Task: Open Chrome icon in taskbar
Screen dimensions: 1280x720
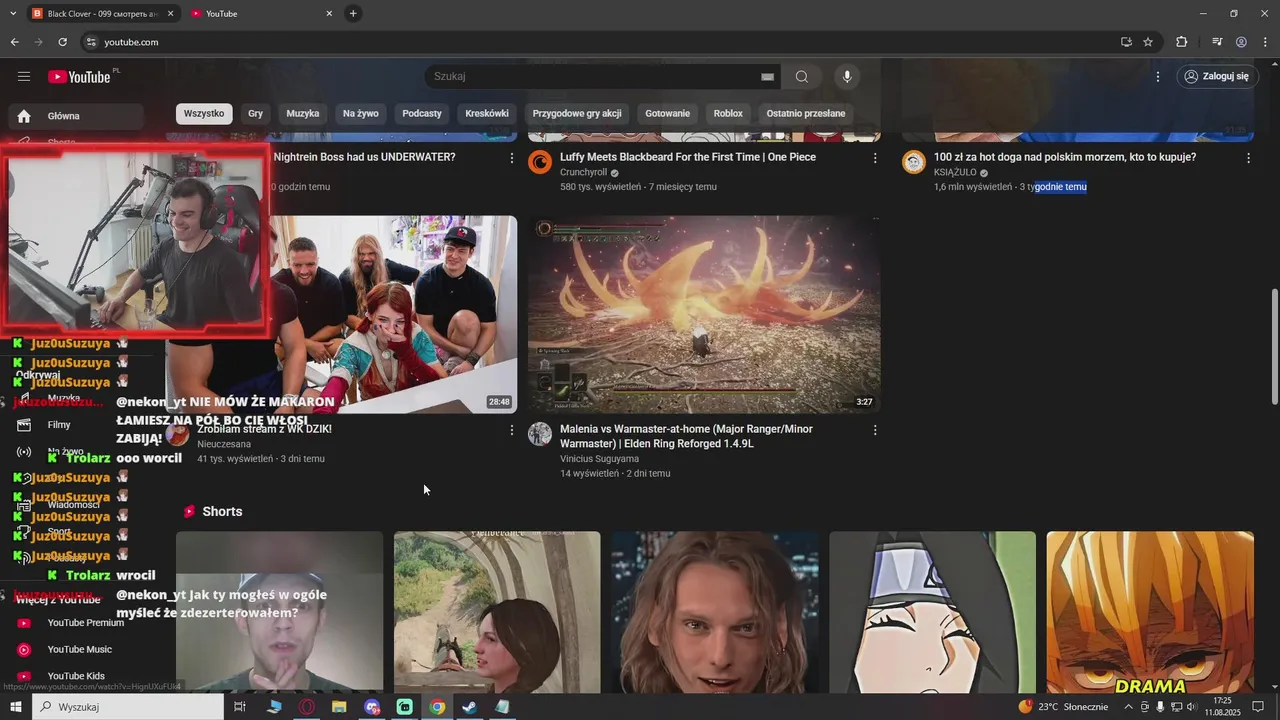Action: pos(437,707)
